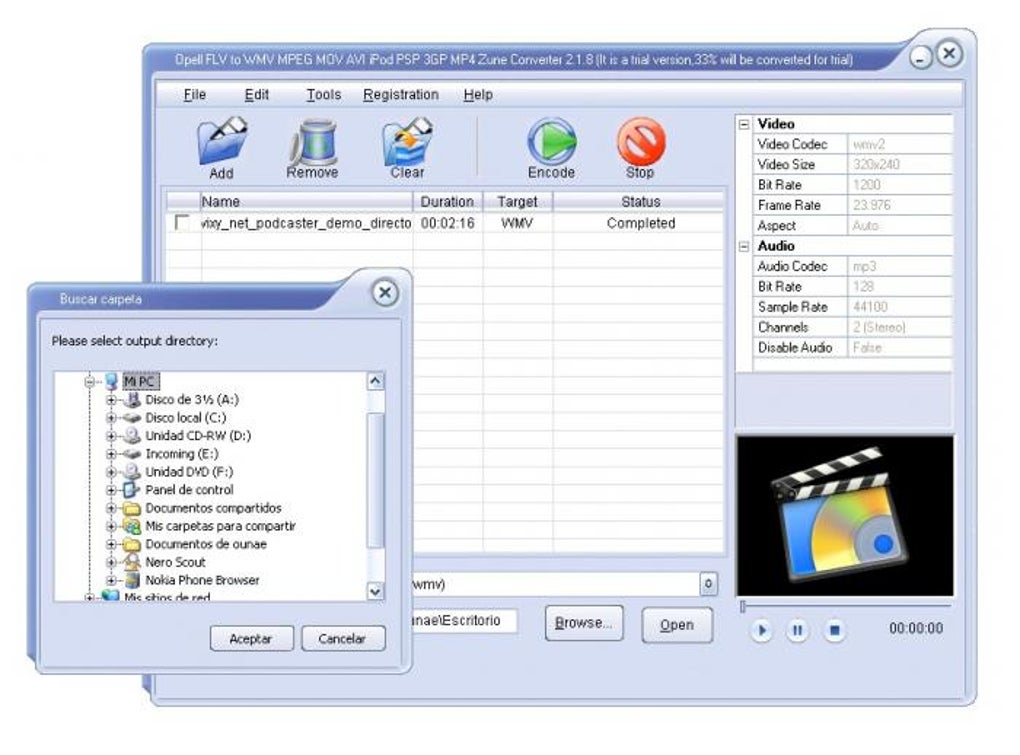1020x755 pixels.
Task: Select the Nero Scout icon
Action: [x=132, y=562]
